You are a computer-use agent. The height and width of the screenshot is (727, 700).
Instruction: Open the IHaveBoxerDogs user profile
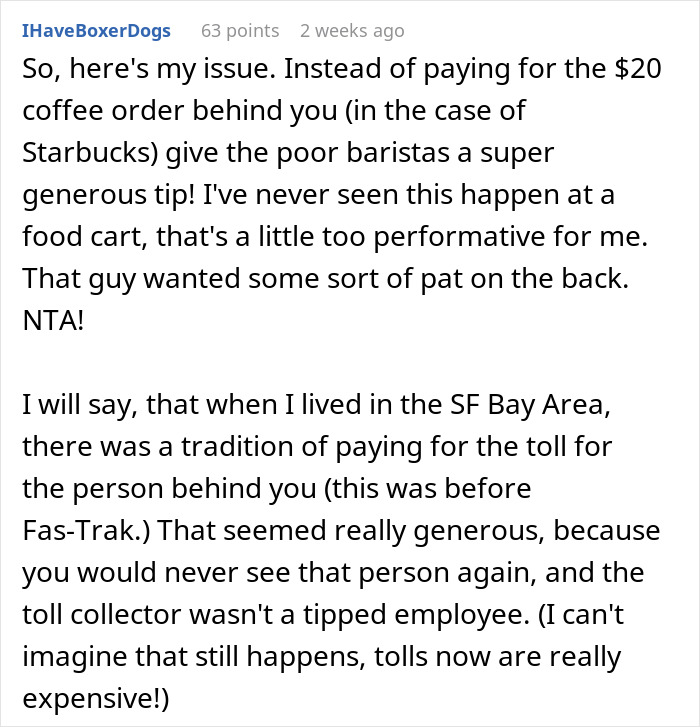pyautogui.click(x=96, y=31)
